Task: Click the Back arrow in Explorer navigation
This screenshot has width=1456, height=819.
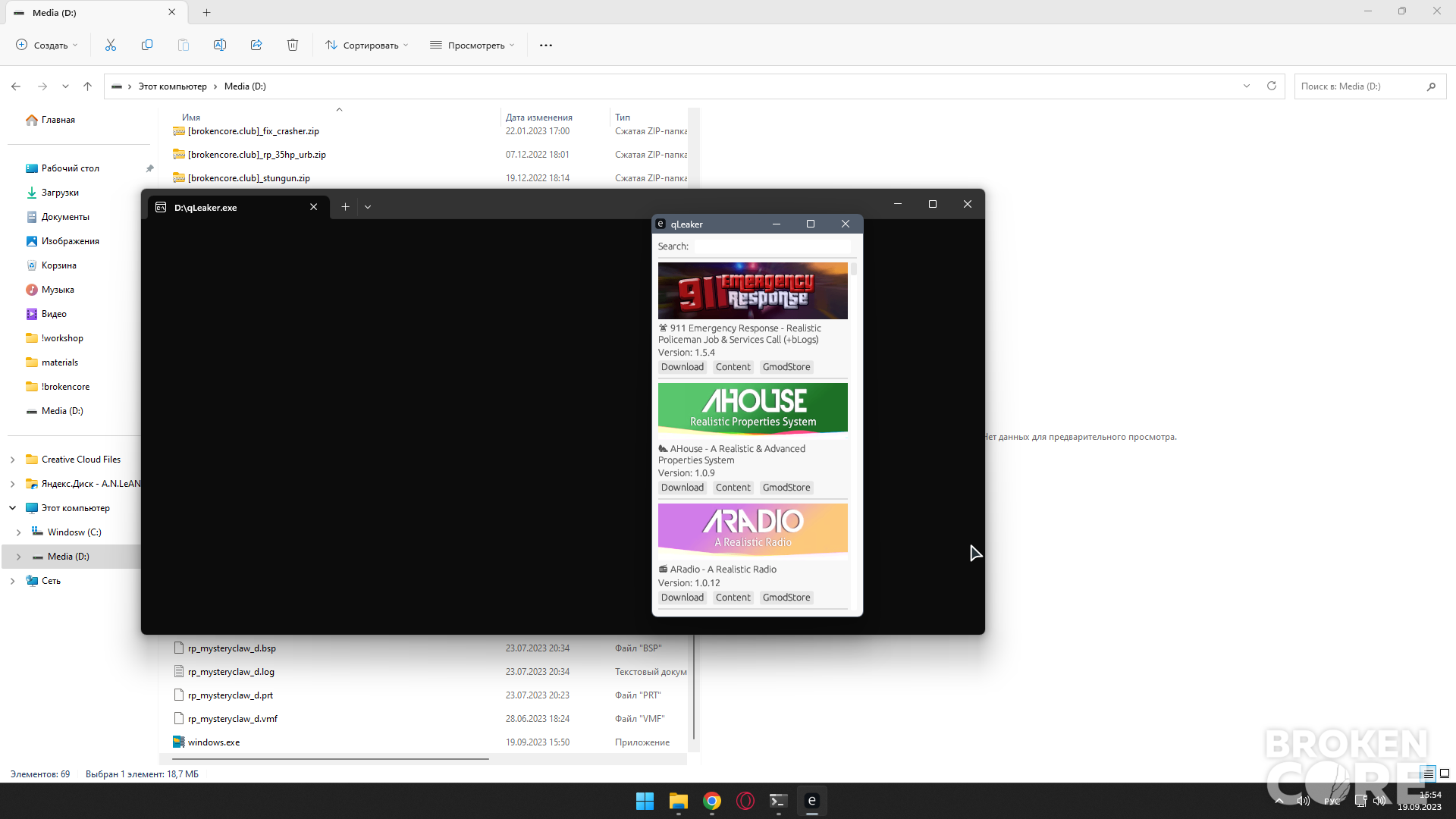Action: coord(16,86)
